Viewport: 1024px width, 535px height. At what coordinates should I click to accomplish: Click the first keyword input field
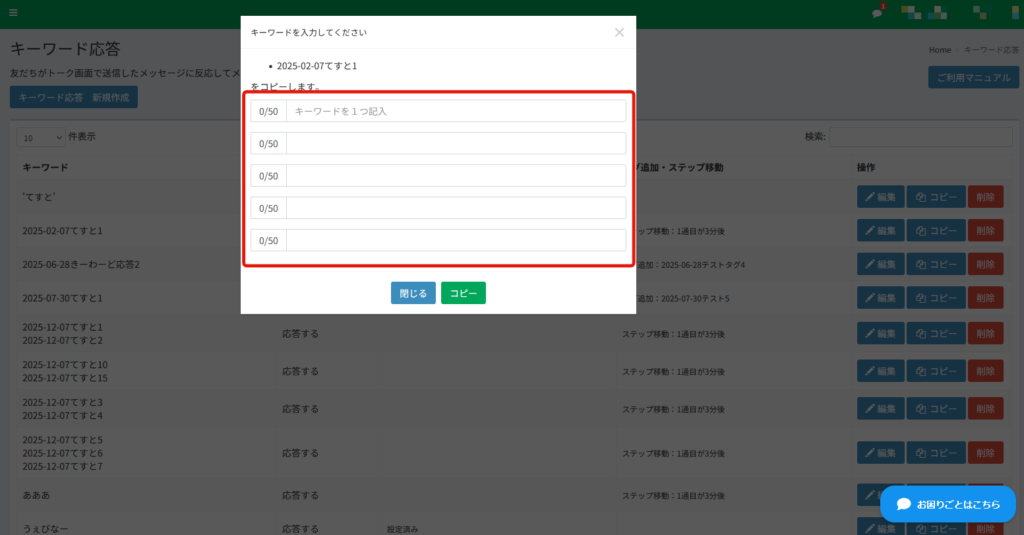(x=456, y=111)
